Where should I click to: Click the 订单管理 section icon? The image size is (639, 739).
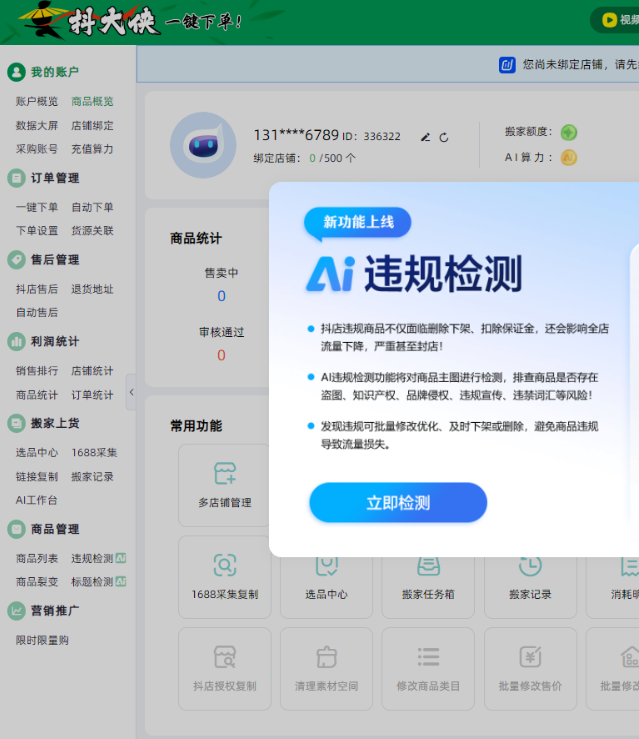(16, 178)
